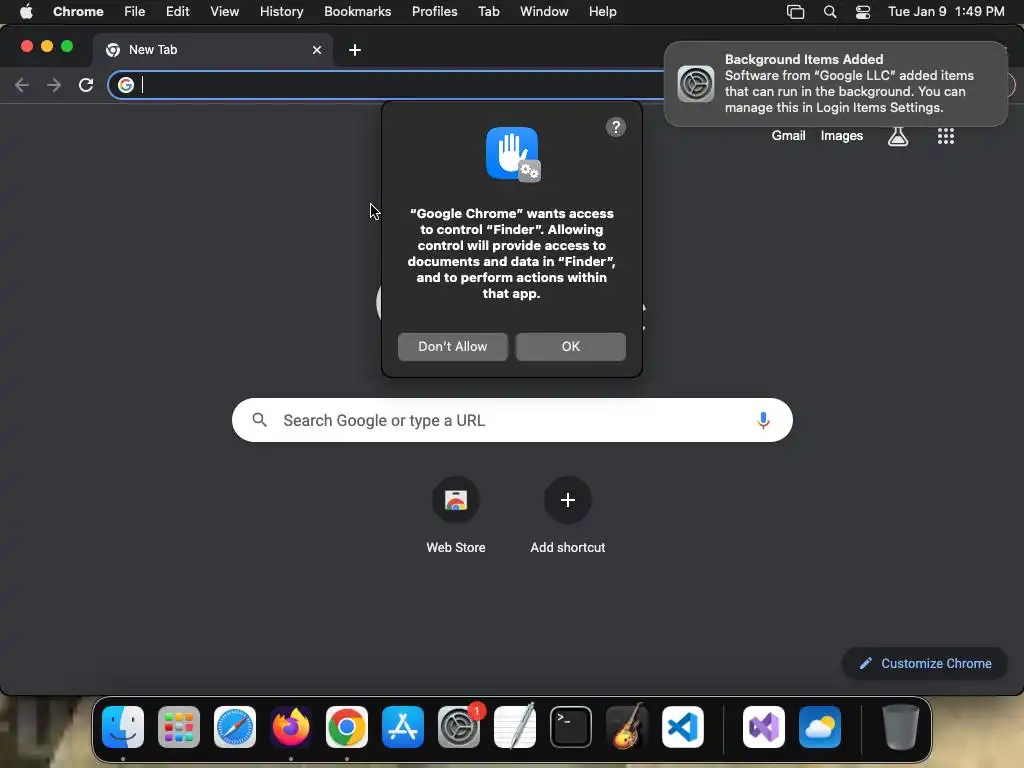Click OK to allow Finder control
Screen dimensions: 1024x768
click(x=571, y=347)
